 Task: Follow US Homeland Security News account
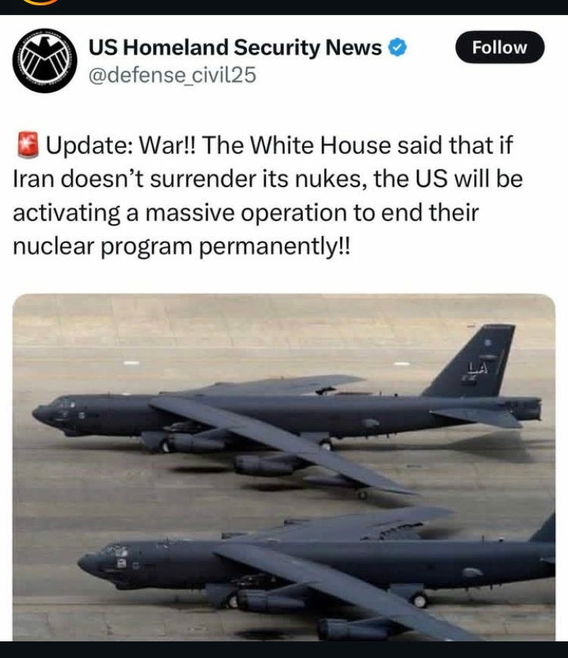(500, 47)
